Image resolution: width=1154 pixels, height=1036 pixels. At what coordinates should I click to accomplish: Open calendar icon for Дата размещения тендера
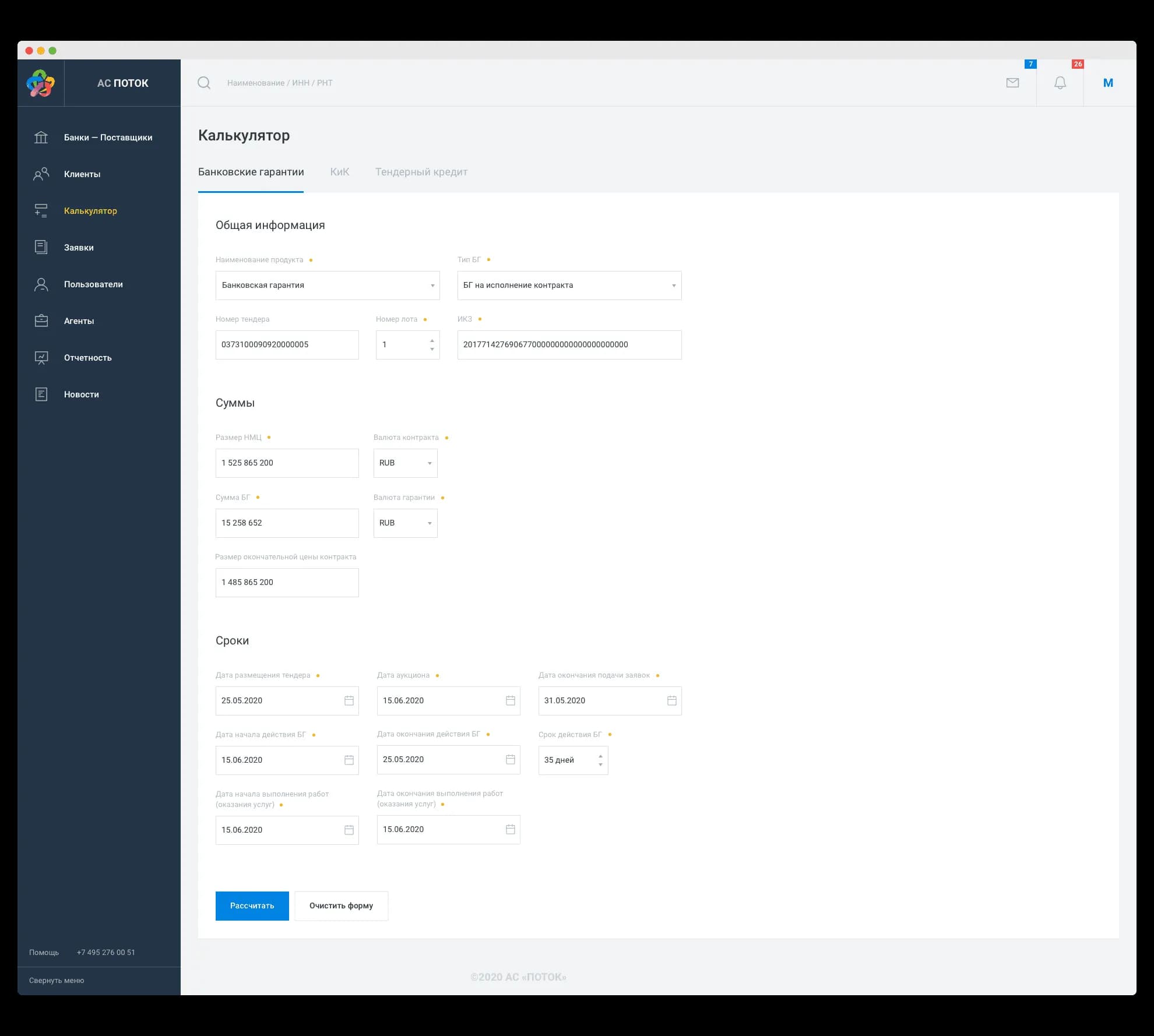click(349, 700)
